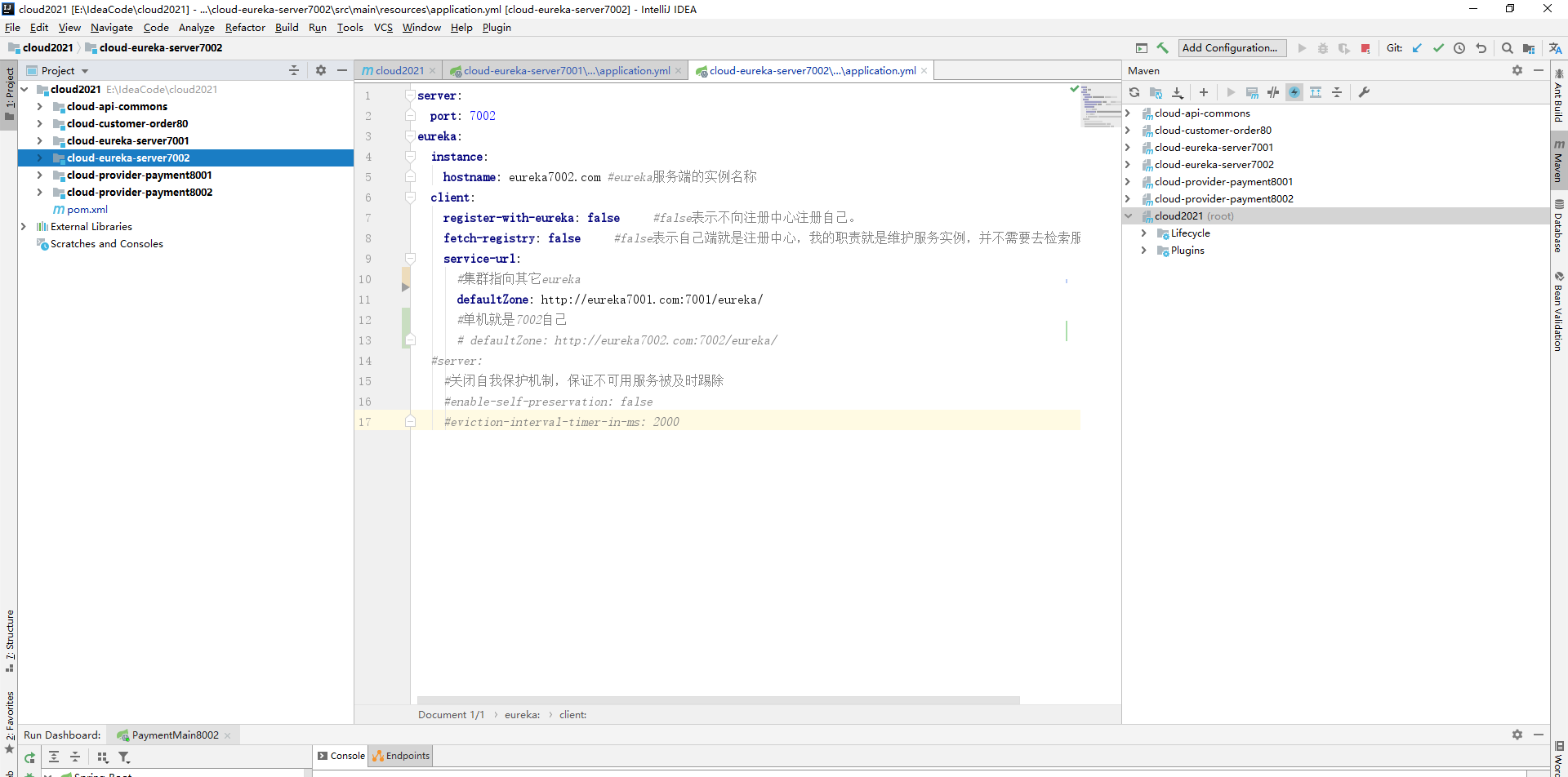The height and width of the screenshot is (777, 1568).
Task: Open Run Dashboard filter icon
Action: 124,757
